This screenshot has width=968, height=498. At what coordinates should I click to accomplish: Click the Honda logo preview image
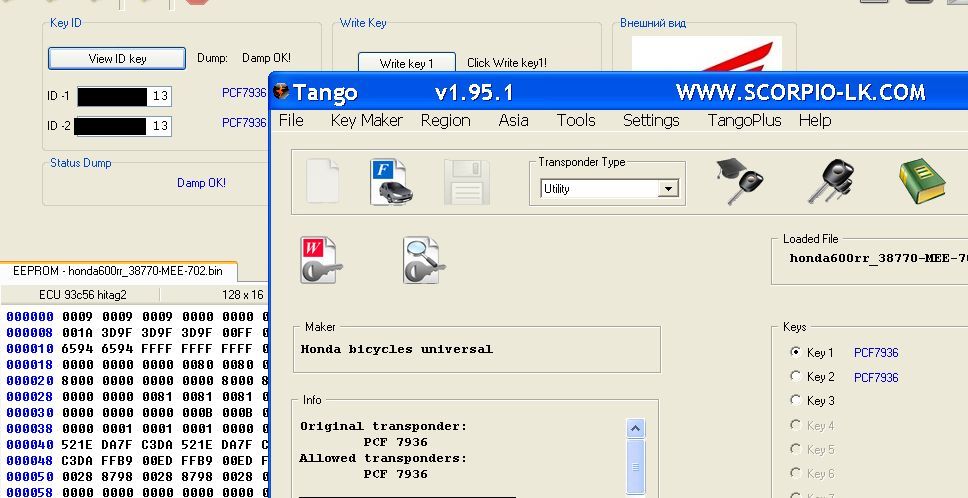(x=707, y=54)
